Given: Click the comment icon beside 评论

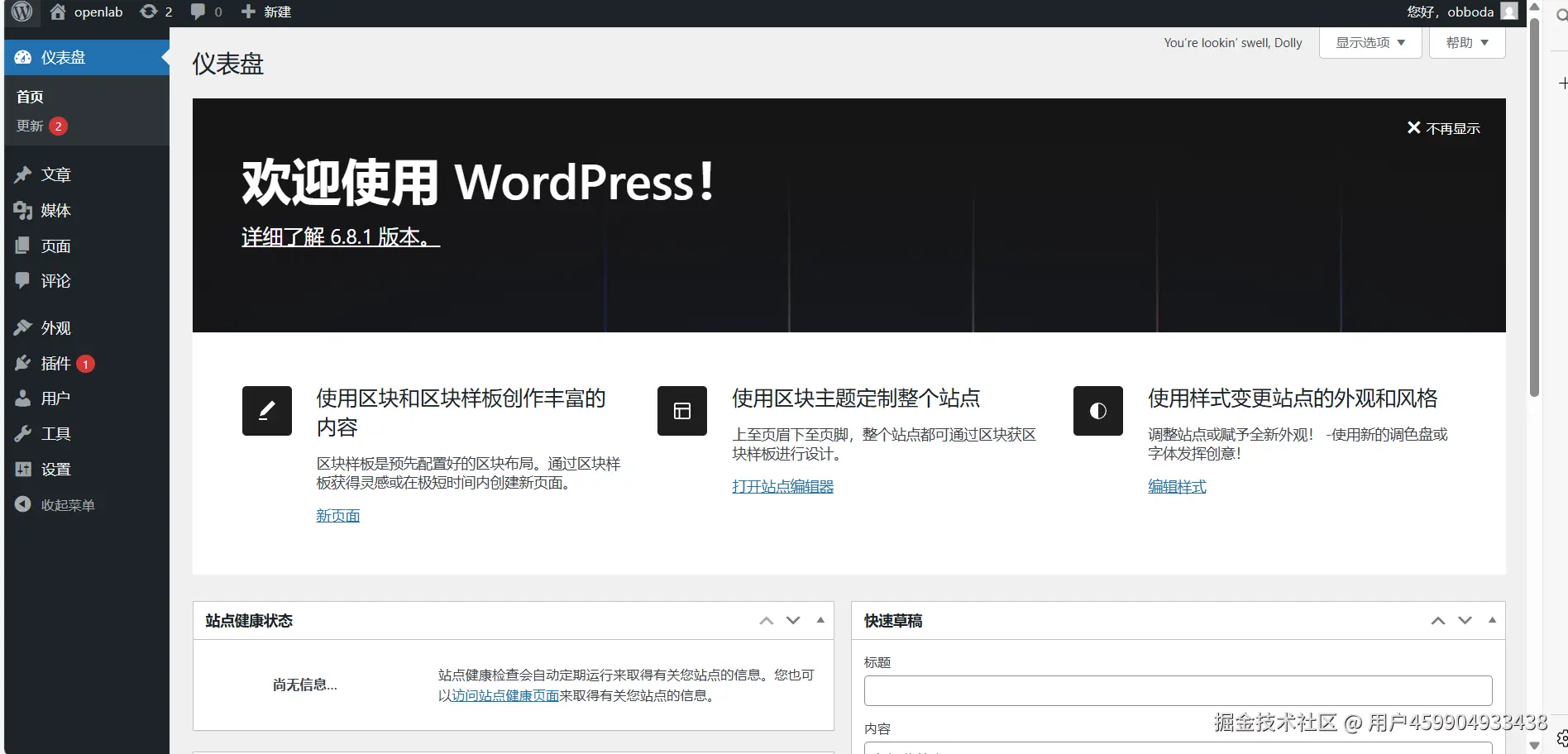Looking at the screenshot, I should point(23,281).
